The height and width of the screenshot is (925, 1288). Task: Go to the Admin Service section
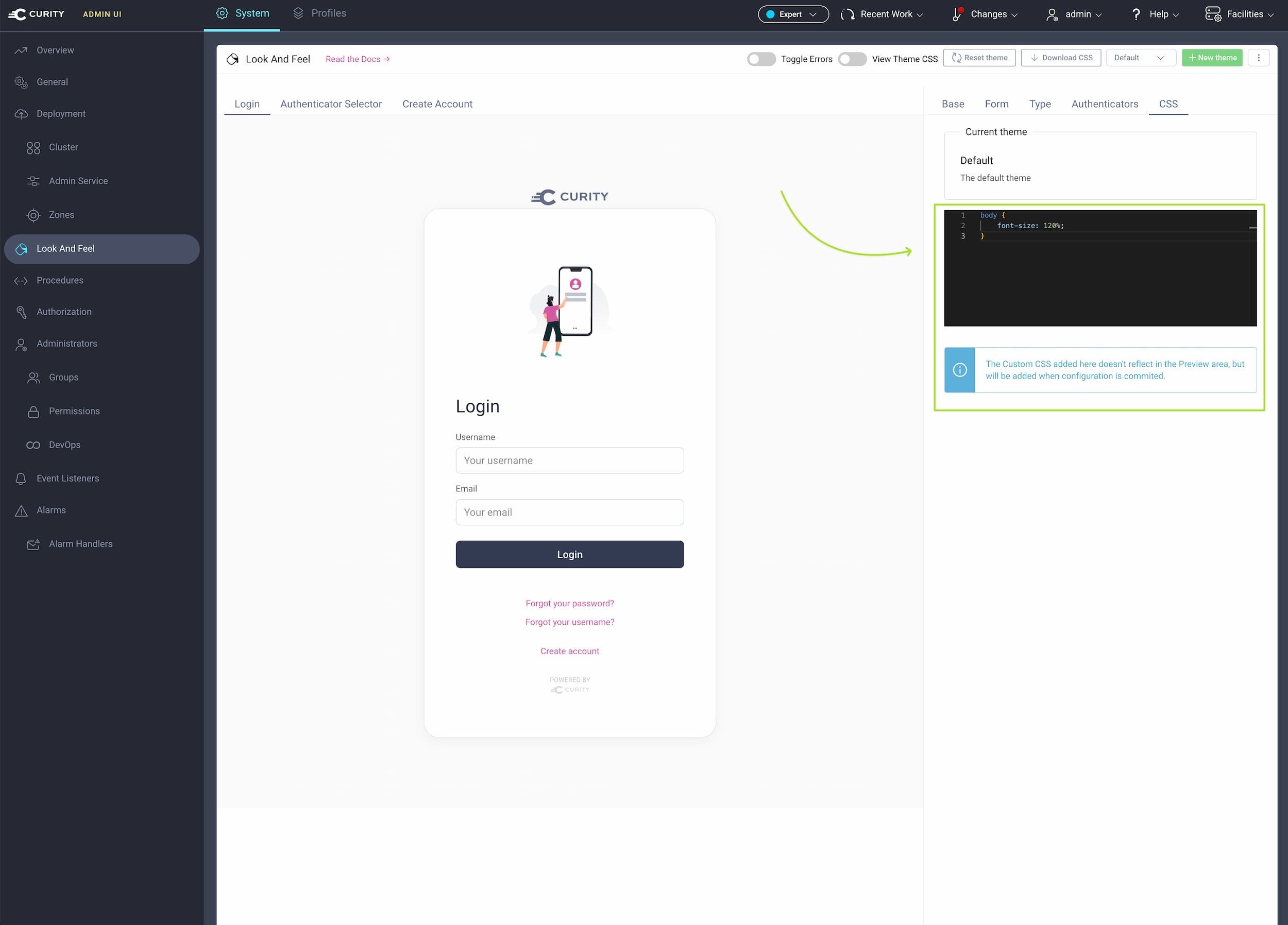point(78,181)
